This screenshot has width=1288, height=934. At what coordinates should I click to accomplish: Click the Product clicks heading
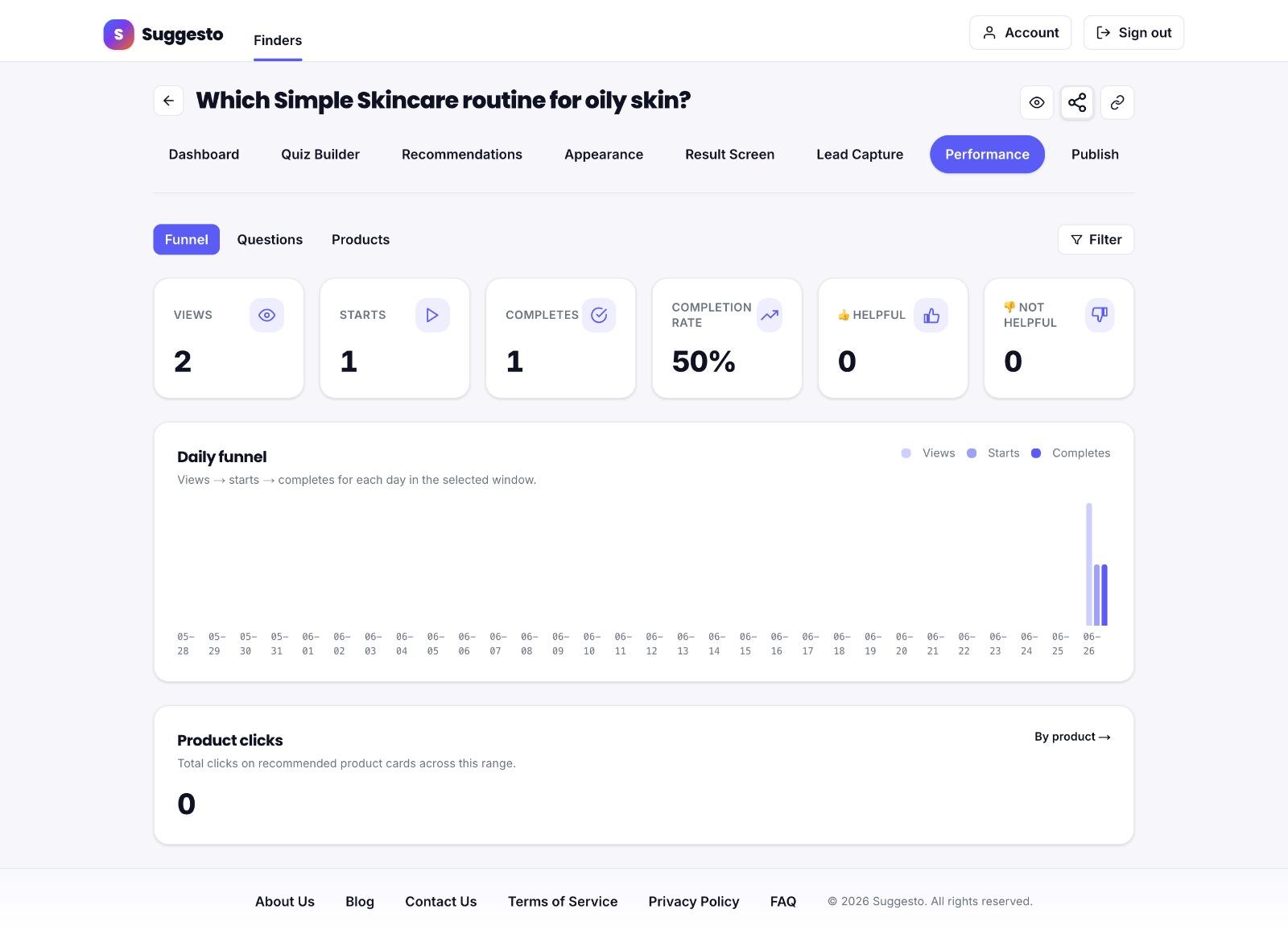(230, 740)
